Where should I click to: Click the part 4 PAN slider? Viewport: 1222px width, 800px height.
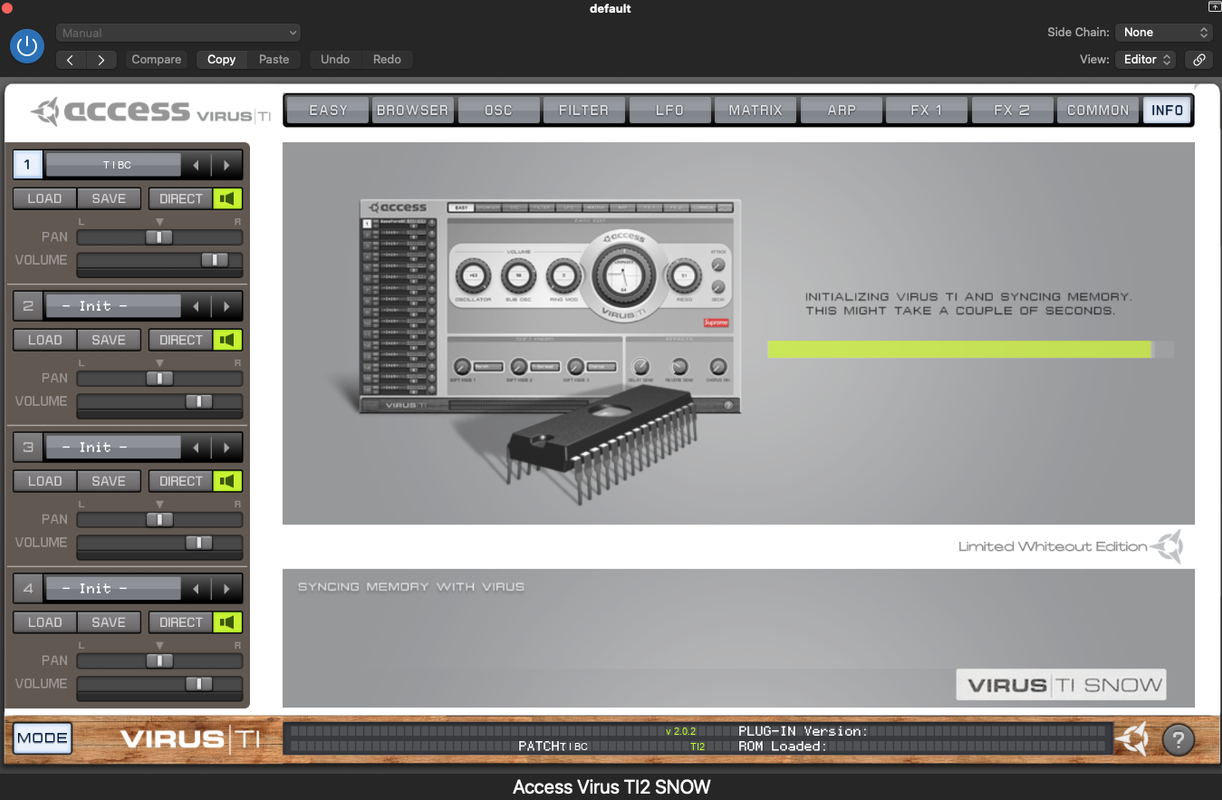pos(160,661)
